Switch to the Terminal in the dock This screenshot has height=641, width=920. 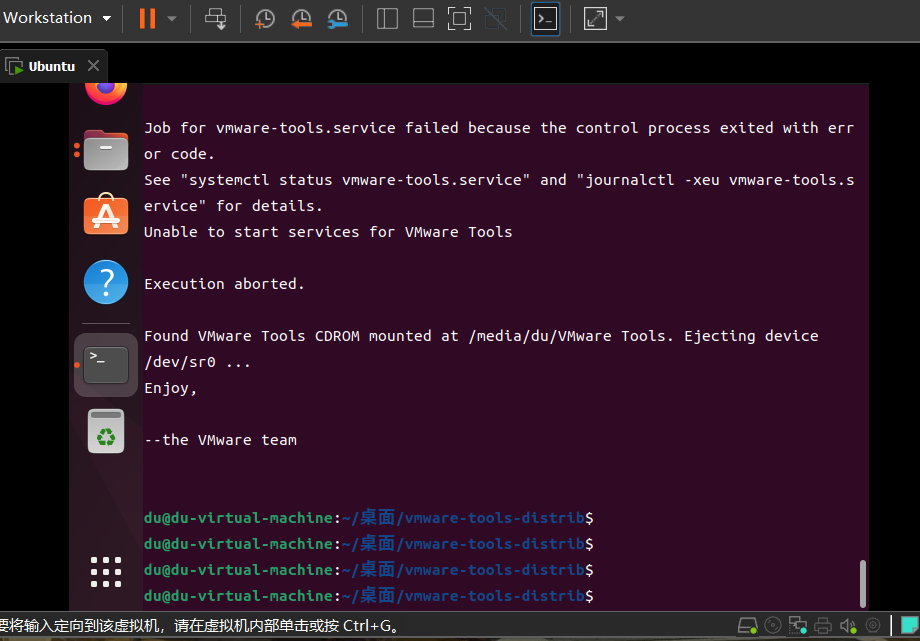coord(106,365)
